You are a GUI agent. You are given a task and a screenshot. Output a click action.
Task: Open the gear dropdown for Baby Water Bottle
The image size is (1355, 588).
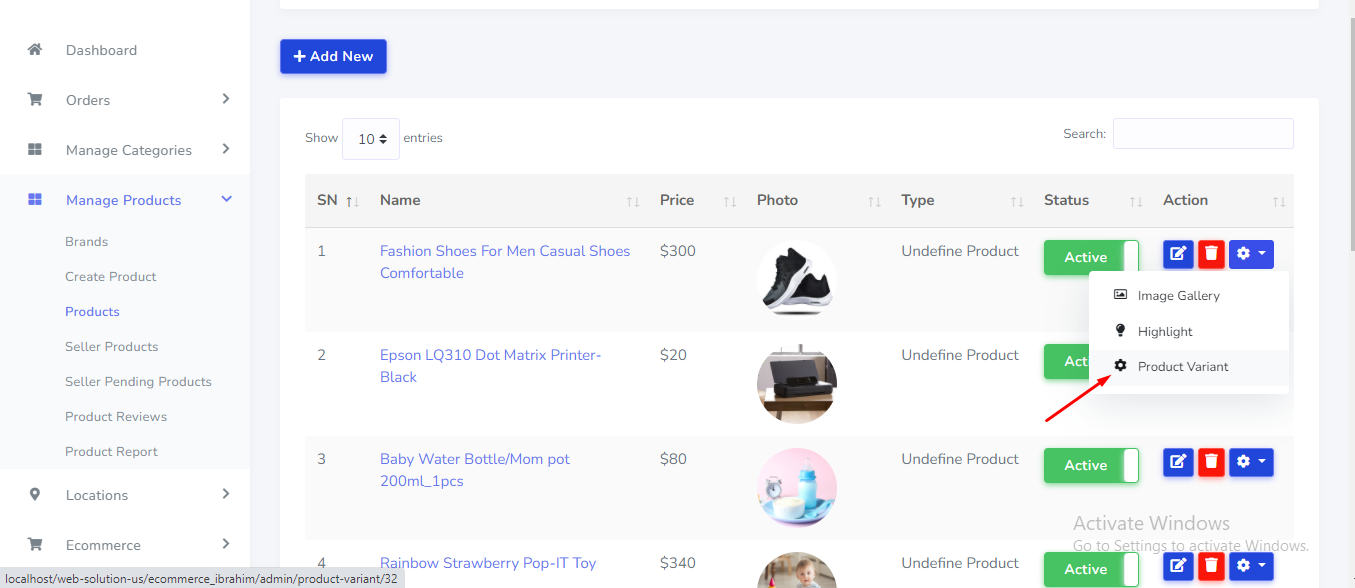point(1250,462)
